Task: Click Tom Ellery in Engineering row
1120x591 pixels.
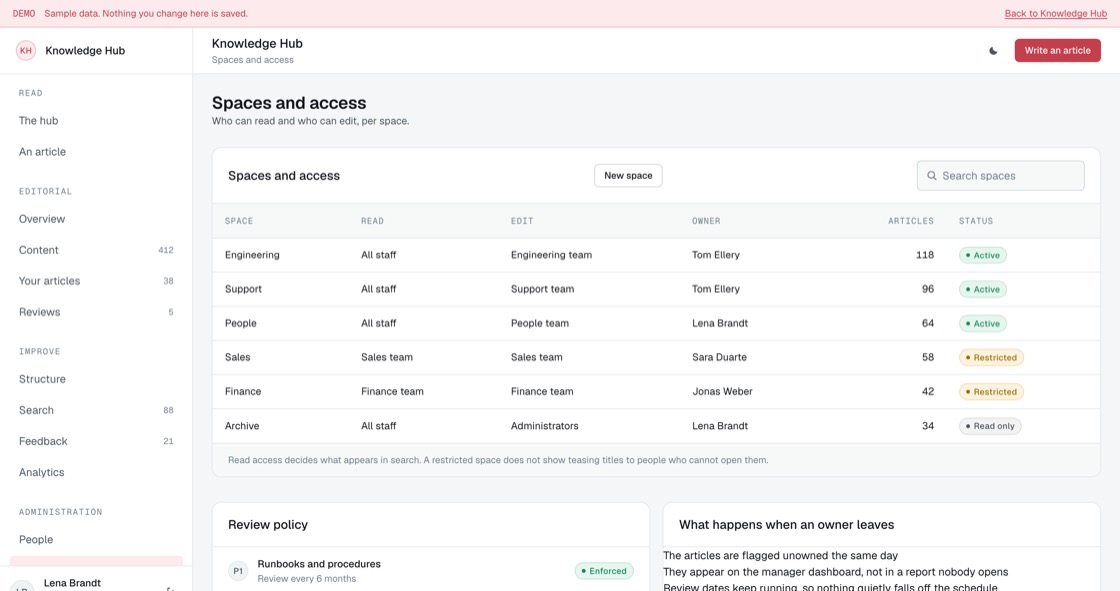Action: 716,255
